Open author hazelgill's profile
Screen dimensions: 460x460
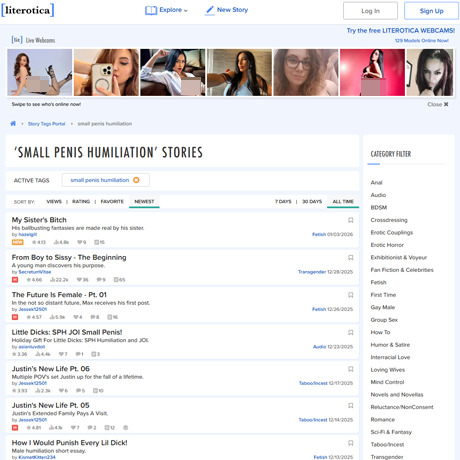(x=27, y=235)
